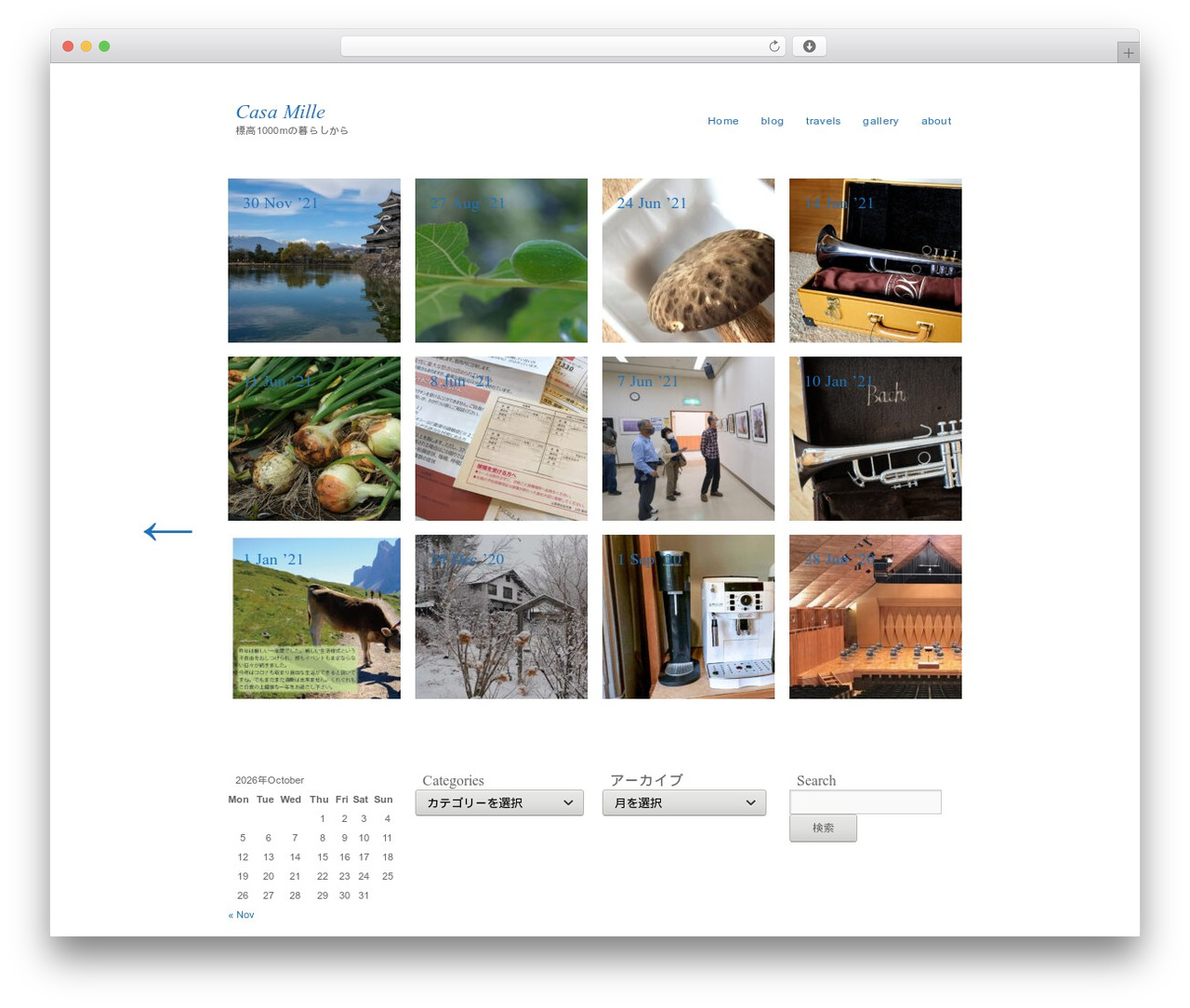Select date 15 in the October calendar
The height and width of the screenshot is (1008, 1190).
click(x=323, y=857)
